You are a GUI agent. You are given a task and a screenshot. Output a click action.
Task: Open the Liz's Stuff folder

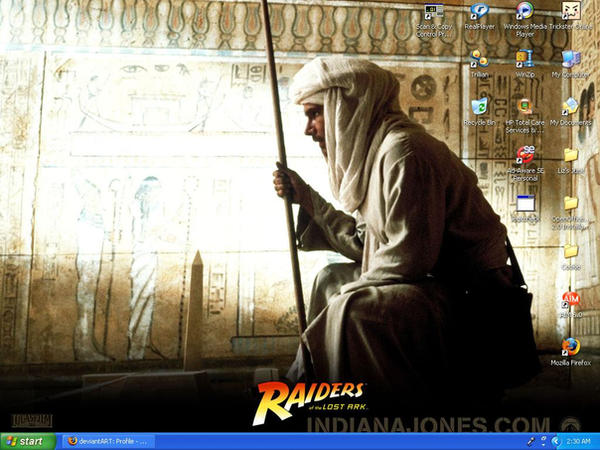571,160
